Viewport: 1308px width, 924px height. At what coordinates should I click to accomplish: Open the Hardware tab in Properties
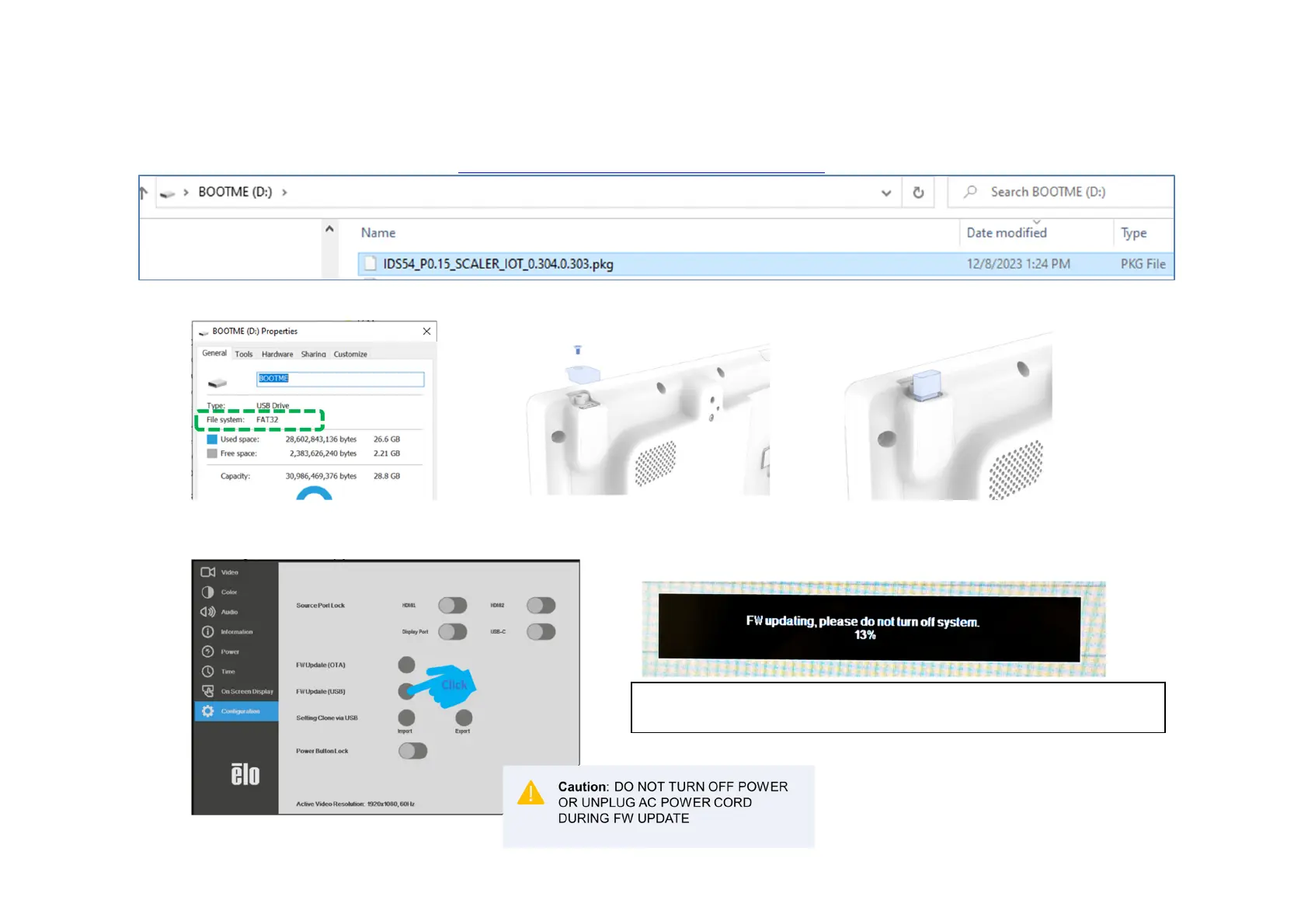277,354
